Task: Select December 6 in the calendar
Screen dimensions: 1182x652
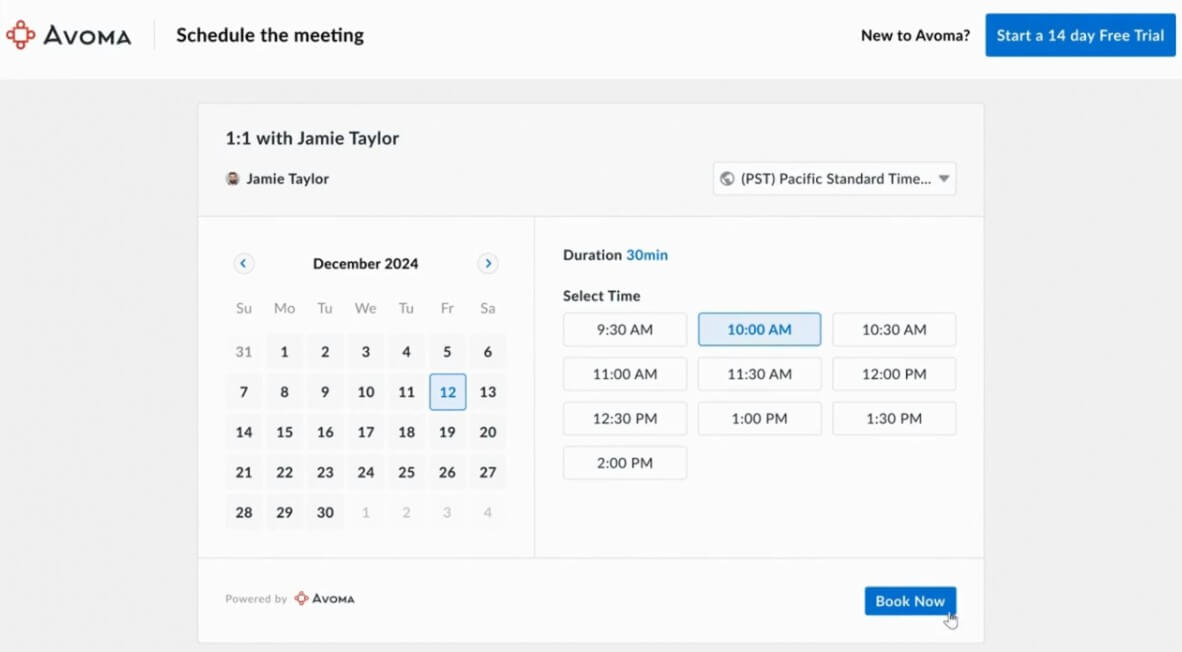Action: [488, 351]
